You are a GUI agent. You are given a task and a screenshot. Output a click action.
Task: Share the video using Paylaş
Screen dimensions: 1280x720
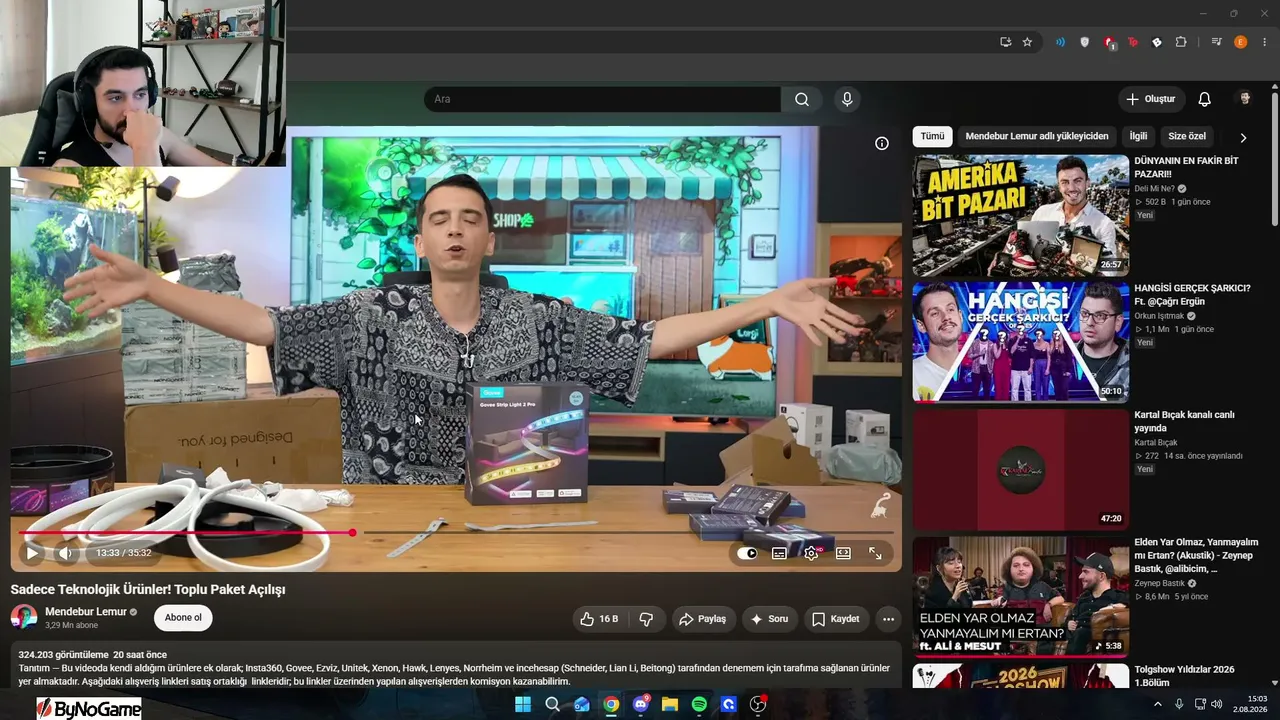pos(703,619)
